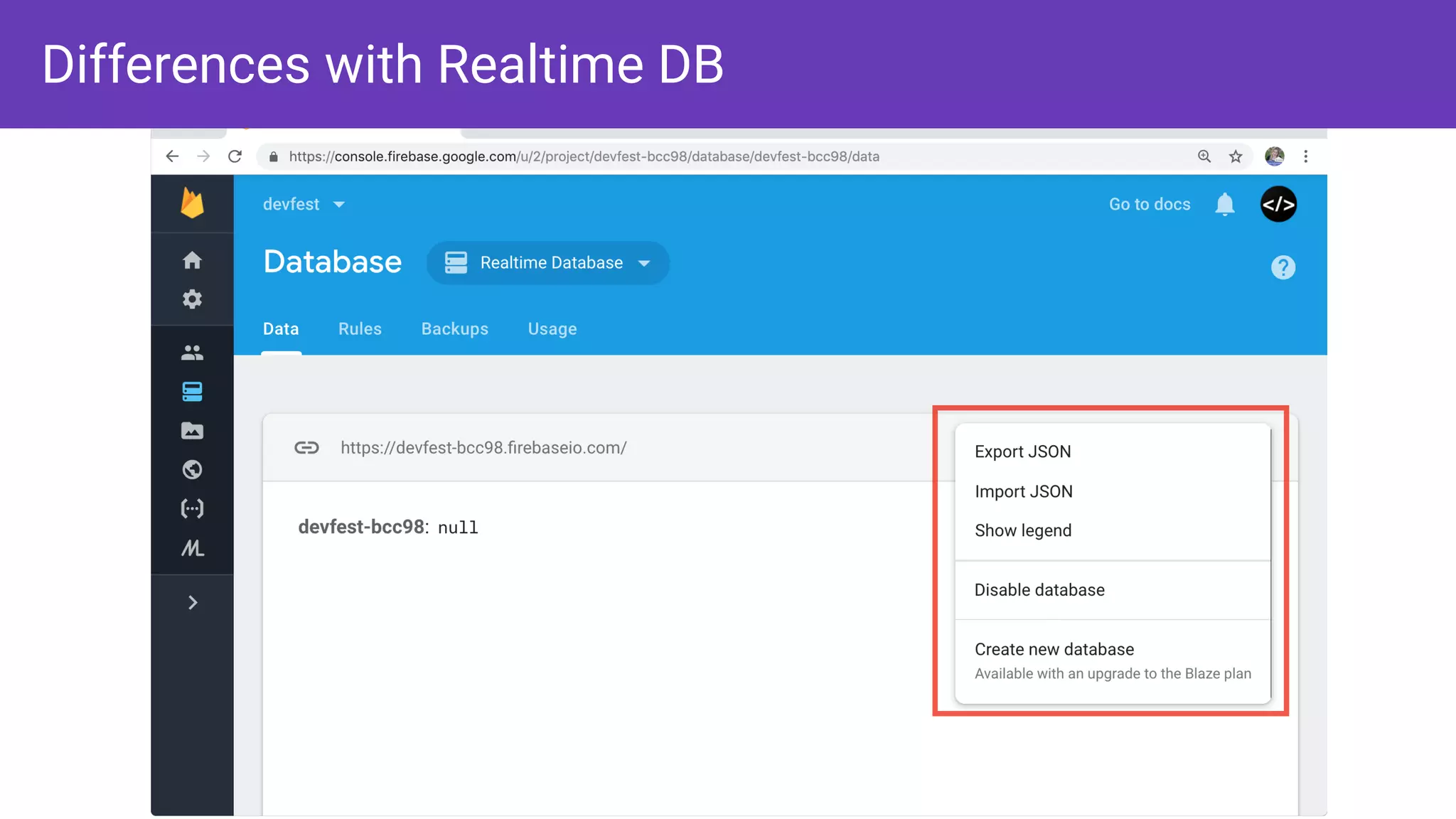
Task: Open ML Kit via the M icon
Action: (192, 548)
